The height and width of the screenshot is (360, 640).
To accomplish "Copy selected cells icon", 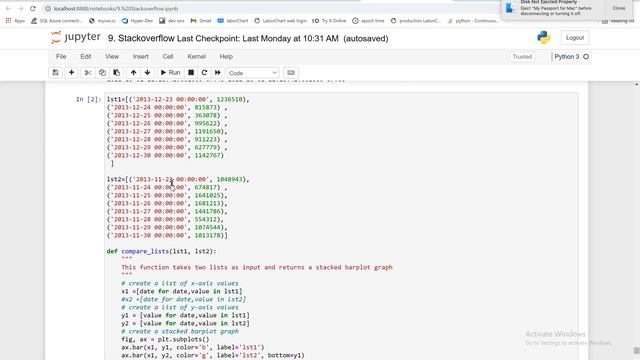I will (x=102, y=73).
